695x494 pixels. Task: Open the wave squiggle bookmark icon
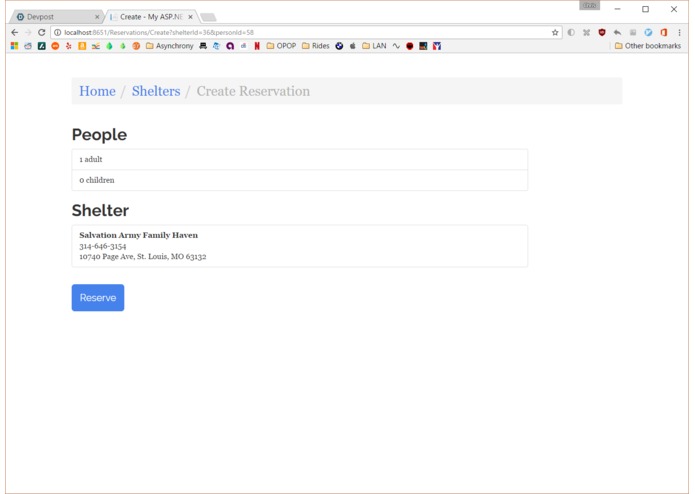(396, 46)
